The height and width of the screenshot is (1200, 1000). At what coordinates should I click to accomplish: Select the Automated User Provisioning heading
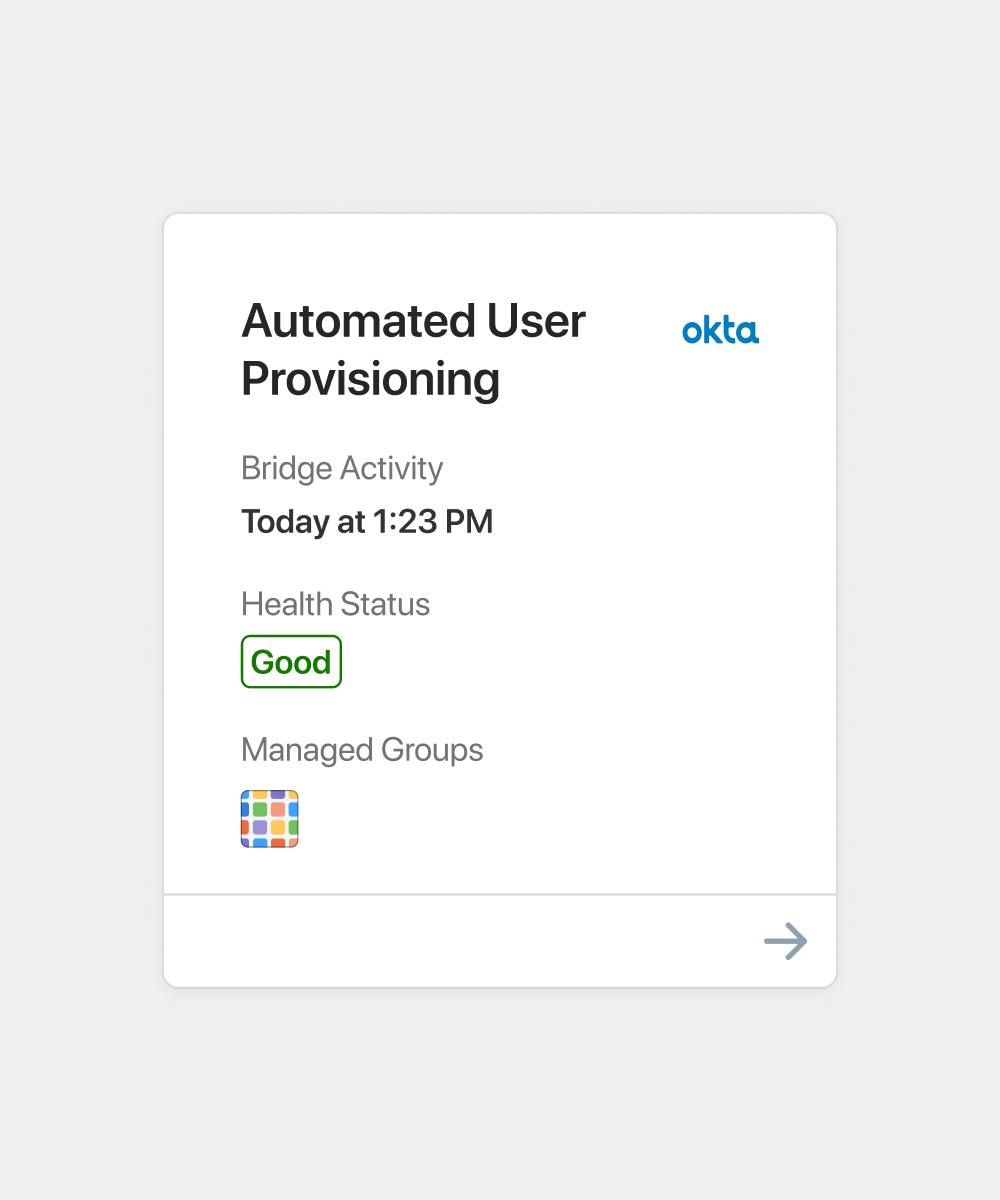[x=413, y=349]
